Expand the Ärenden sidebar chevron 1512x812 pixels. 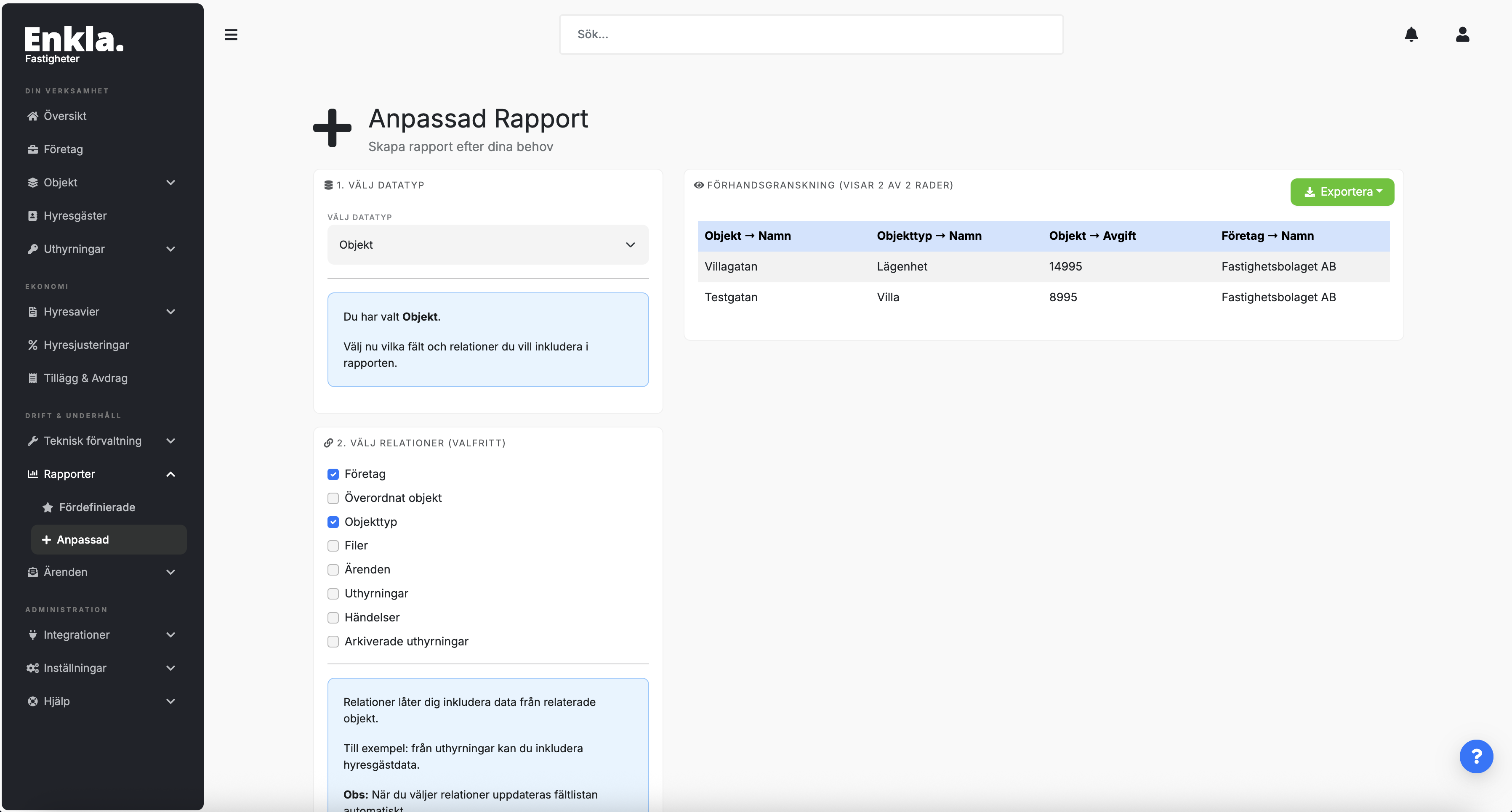(x=171, y=572)
